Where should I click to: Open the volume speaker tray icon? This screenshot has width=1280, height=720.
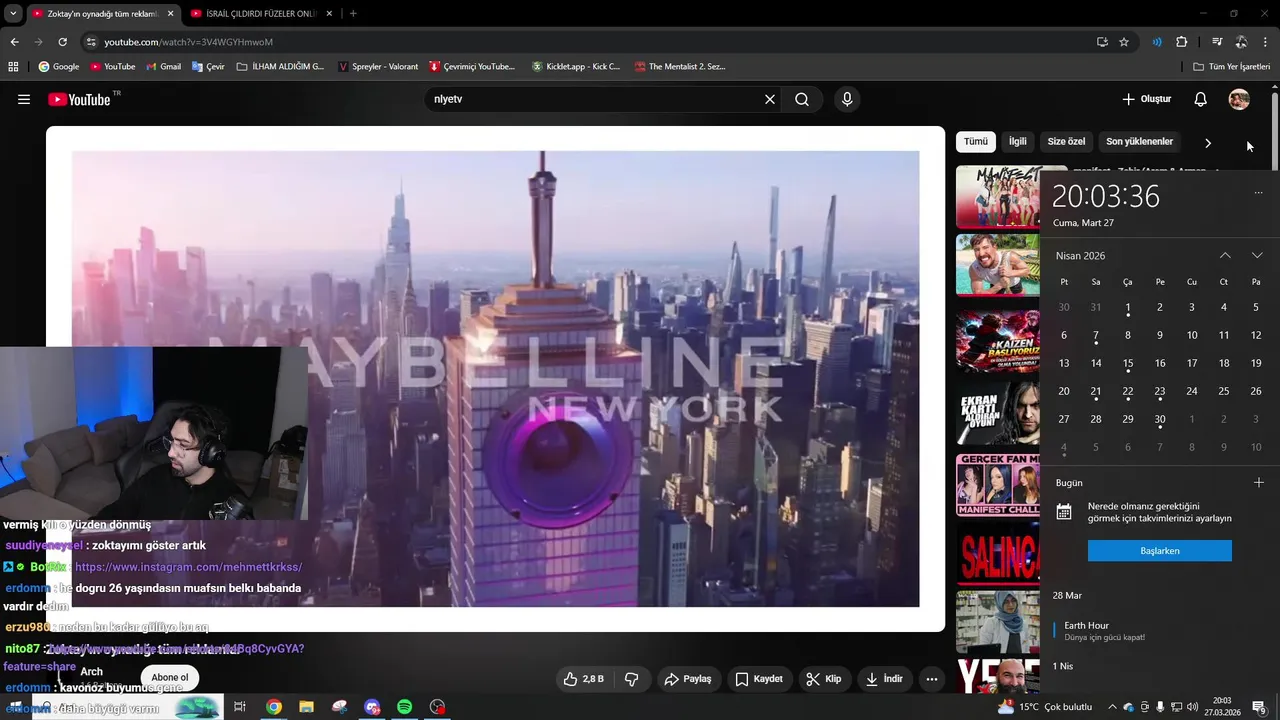pyautogui.click(x=1192, y=707)
